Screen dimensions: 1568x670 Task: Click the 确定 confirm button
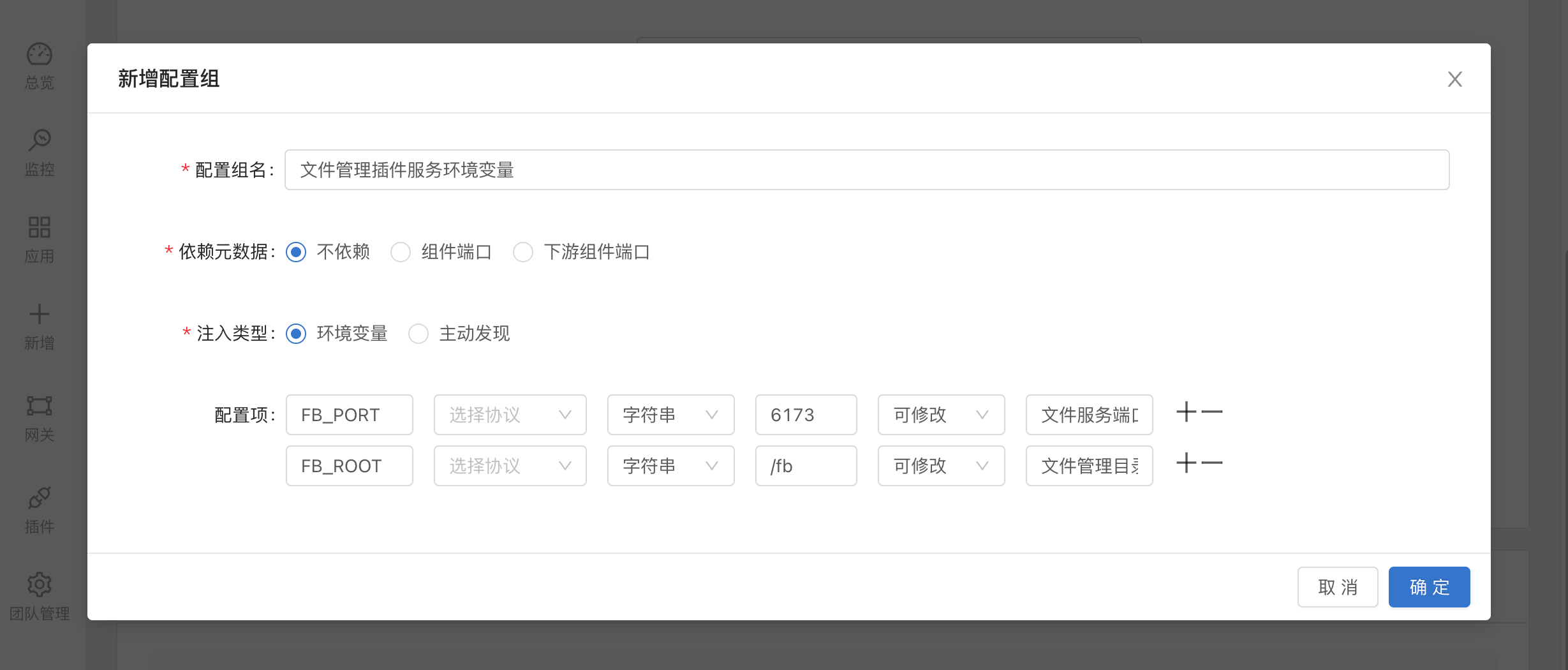1430,587
